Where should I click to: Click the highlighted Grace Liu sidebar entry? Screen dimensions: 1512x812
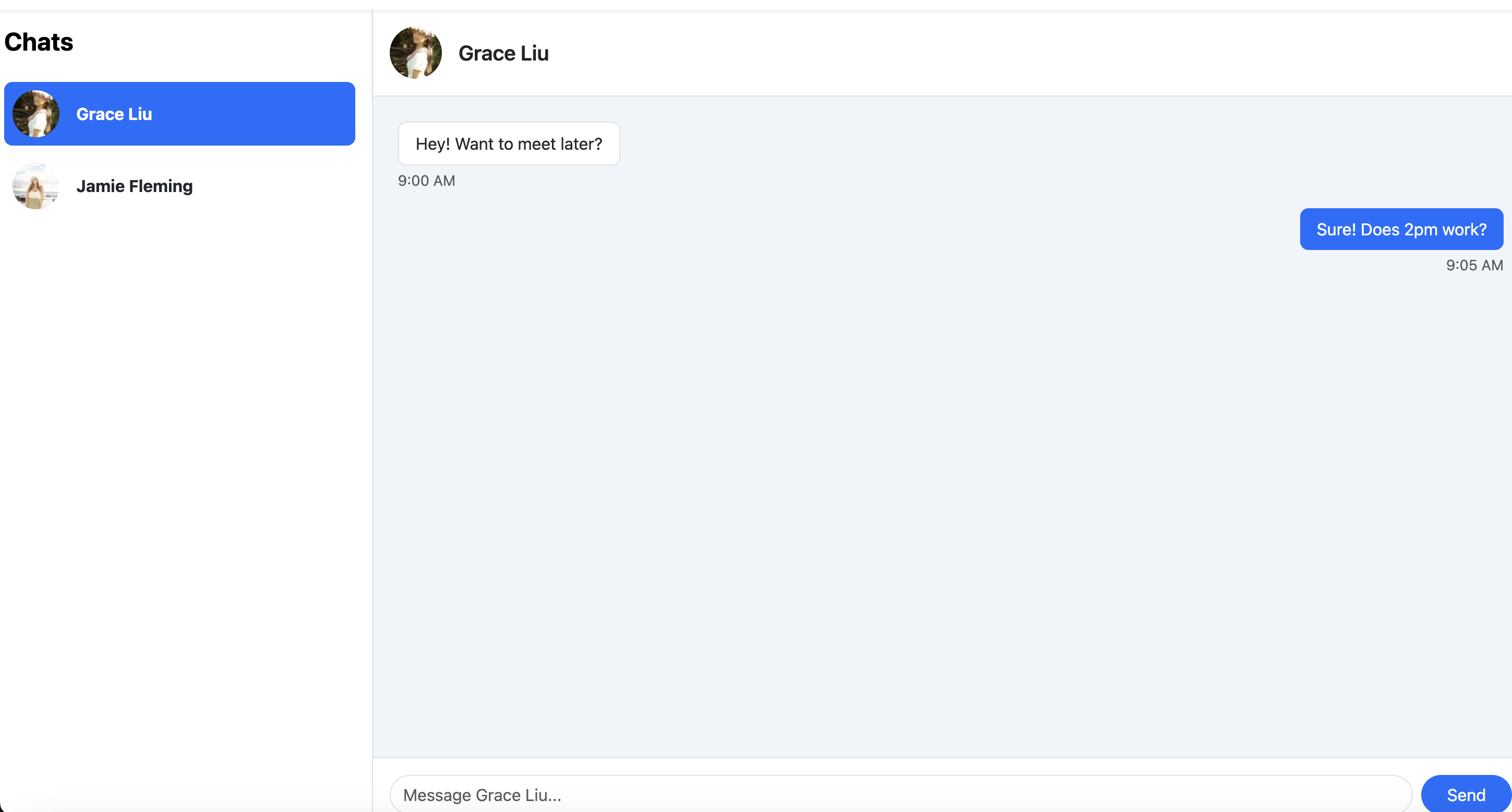tap(179, 113)
